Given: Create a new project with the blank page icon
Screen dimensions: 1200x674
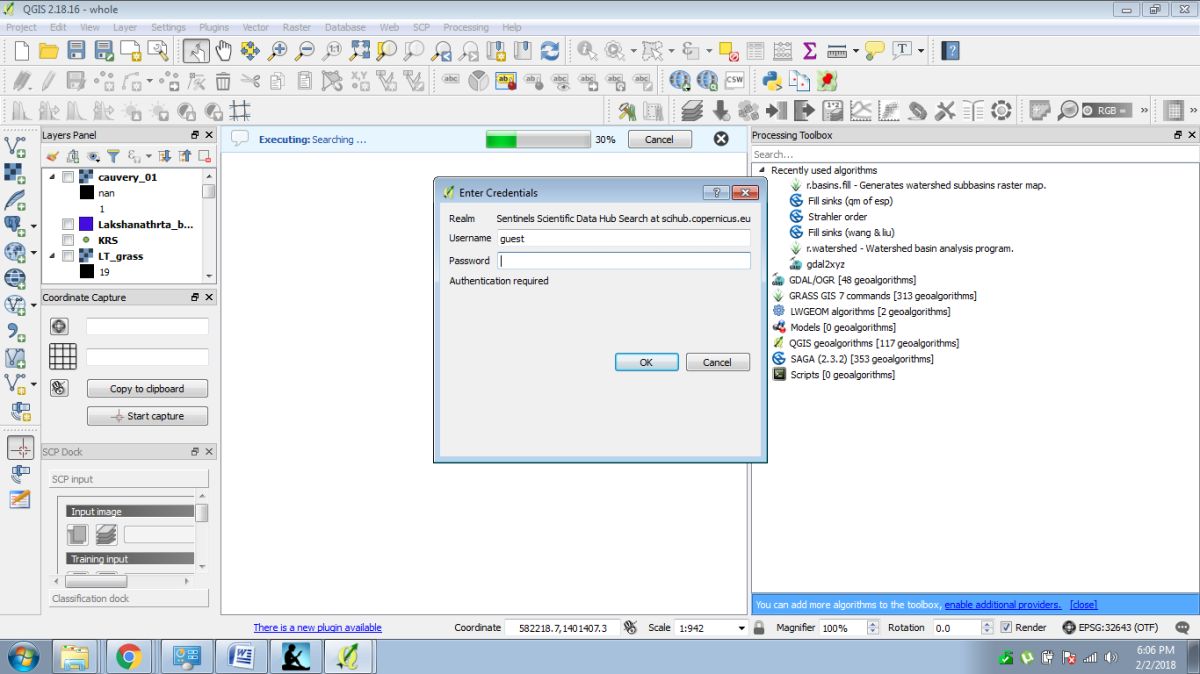Looking at the screenshot, I should click(21, 50).
